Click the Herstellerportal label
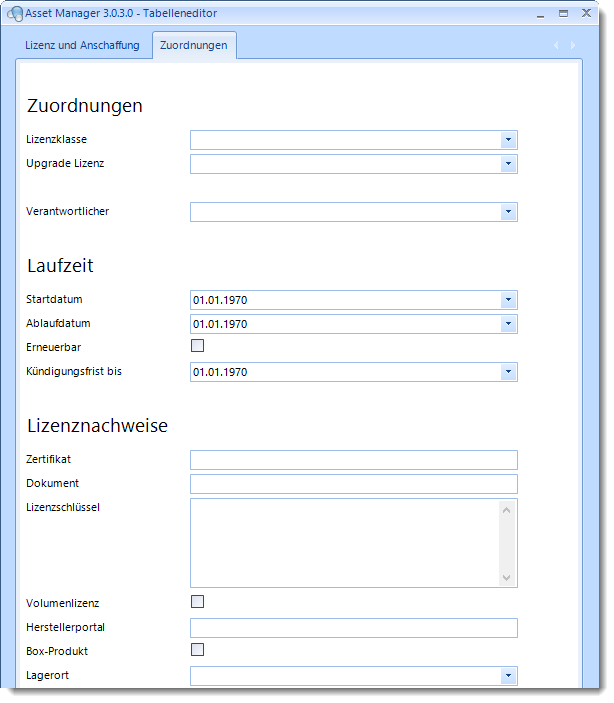This screenshot has width=614, height=703. tap(65, 628)
